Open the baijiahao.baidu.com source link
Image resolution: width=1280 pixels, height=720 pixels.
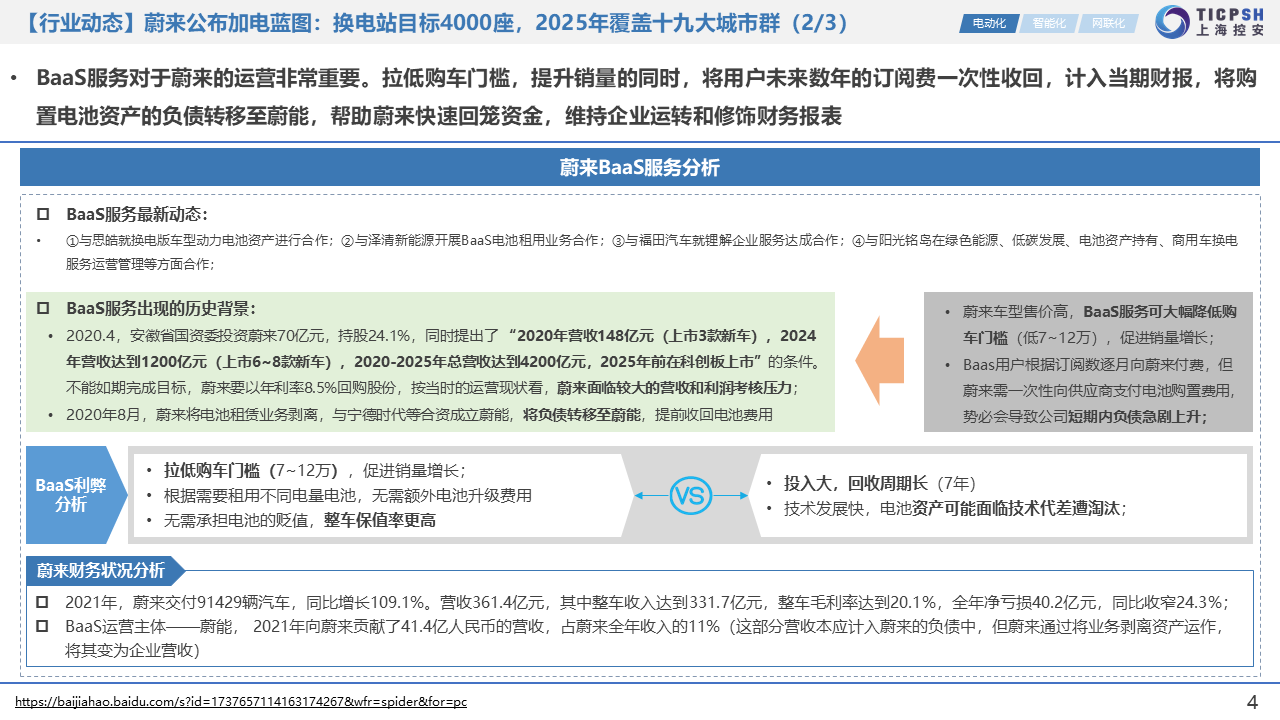241,702
